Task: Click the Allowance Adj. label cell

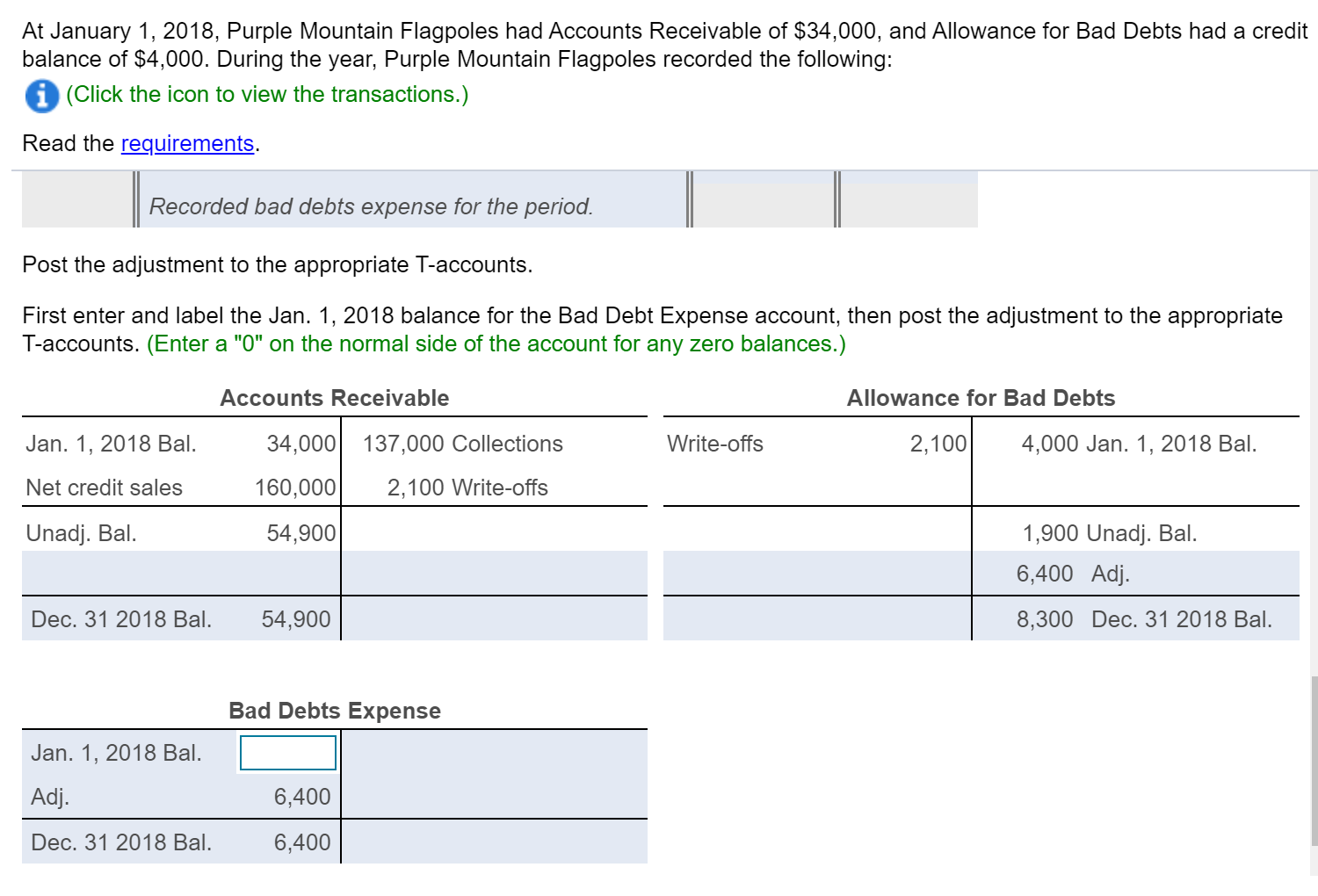Action: [1191, 574]
